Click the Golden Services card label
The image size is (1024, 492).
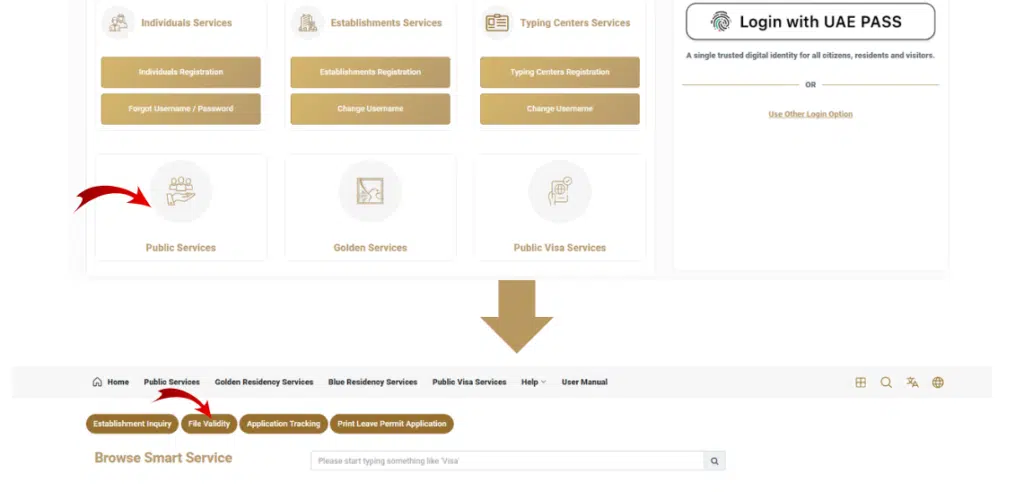[x=370, y=248]
